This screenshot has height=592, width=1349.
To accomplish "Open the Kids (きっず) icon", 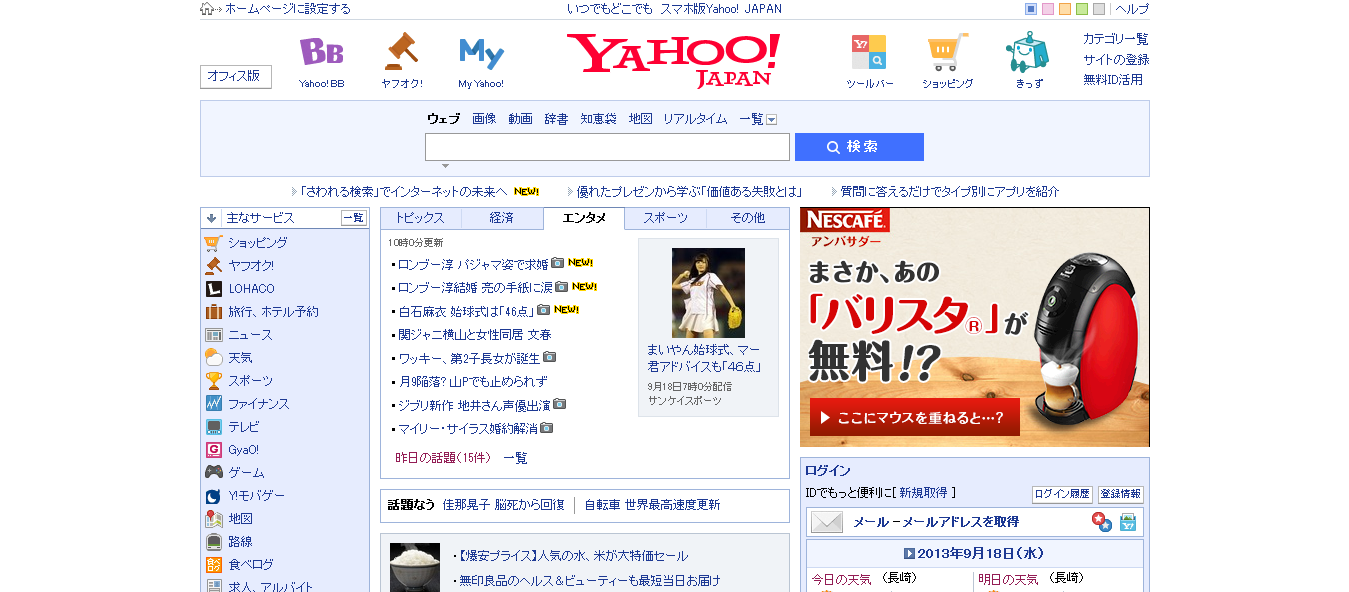I will pyautogui.click(x=1027, y=52).
